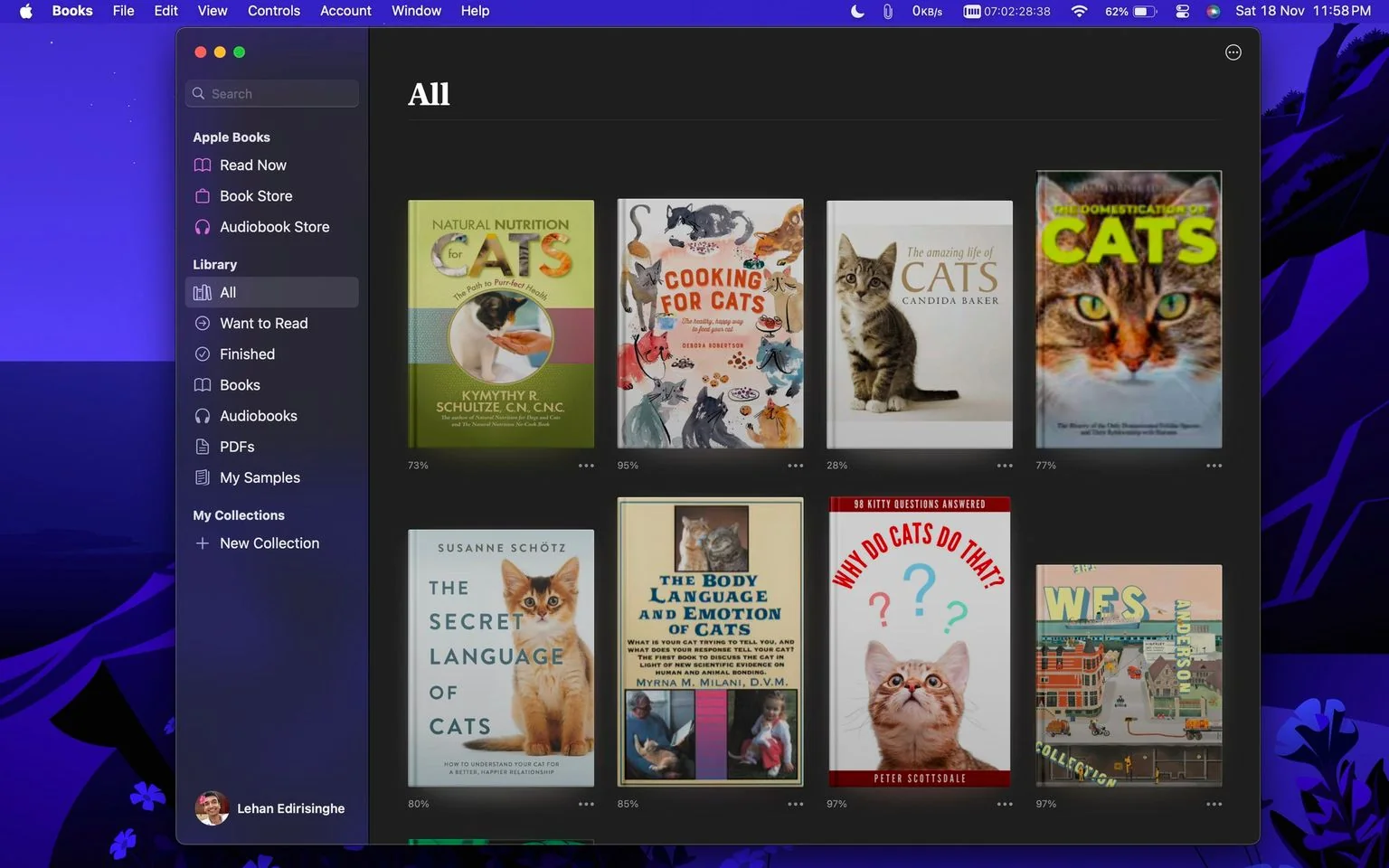Open Why Do Cats Do That cover

[920, 642]
